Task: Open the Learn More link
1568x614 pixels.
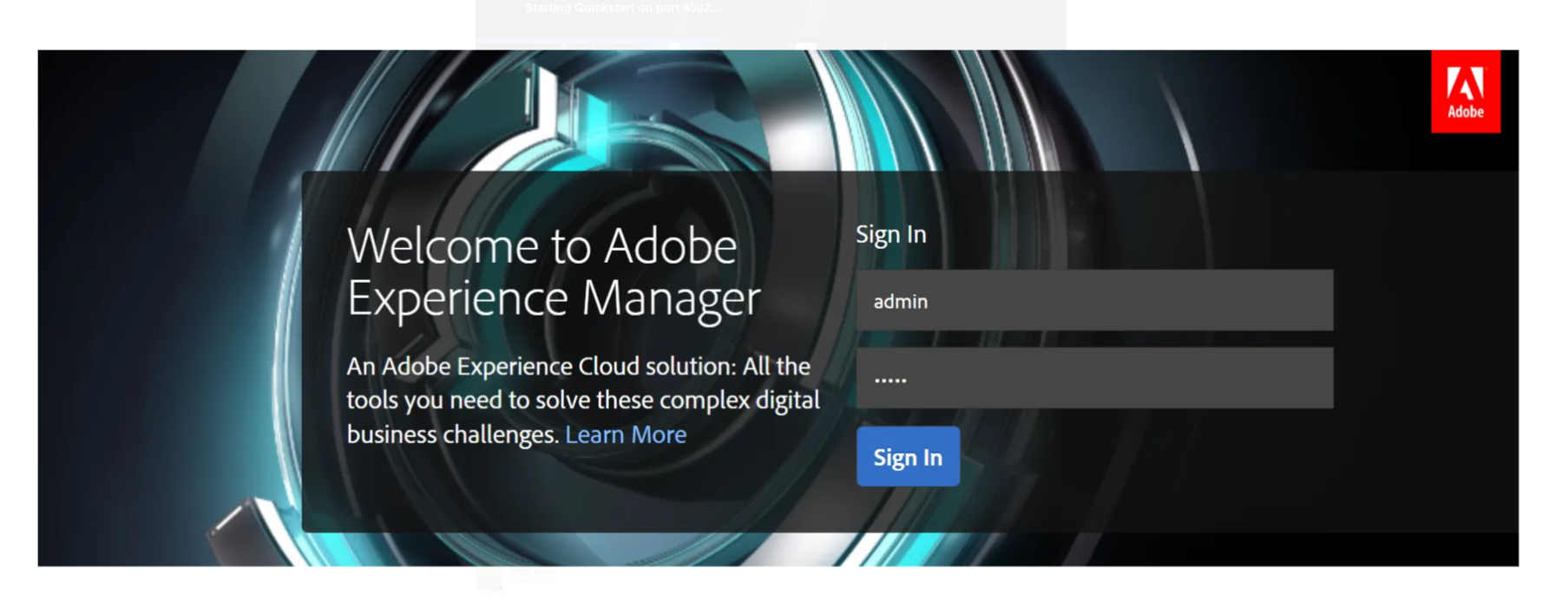Action: (x=625, y=434)
